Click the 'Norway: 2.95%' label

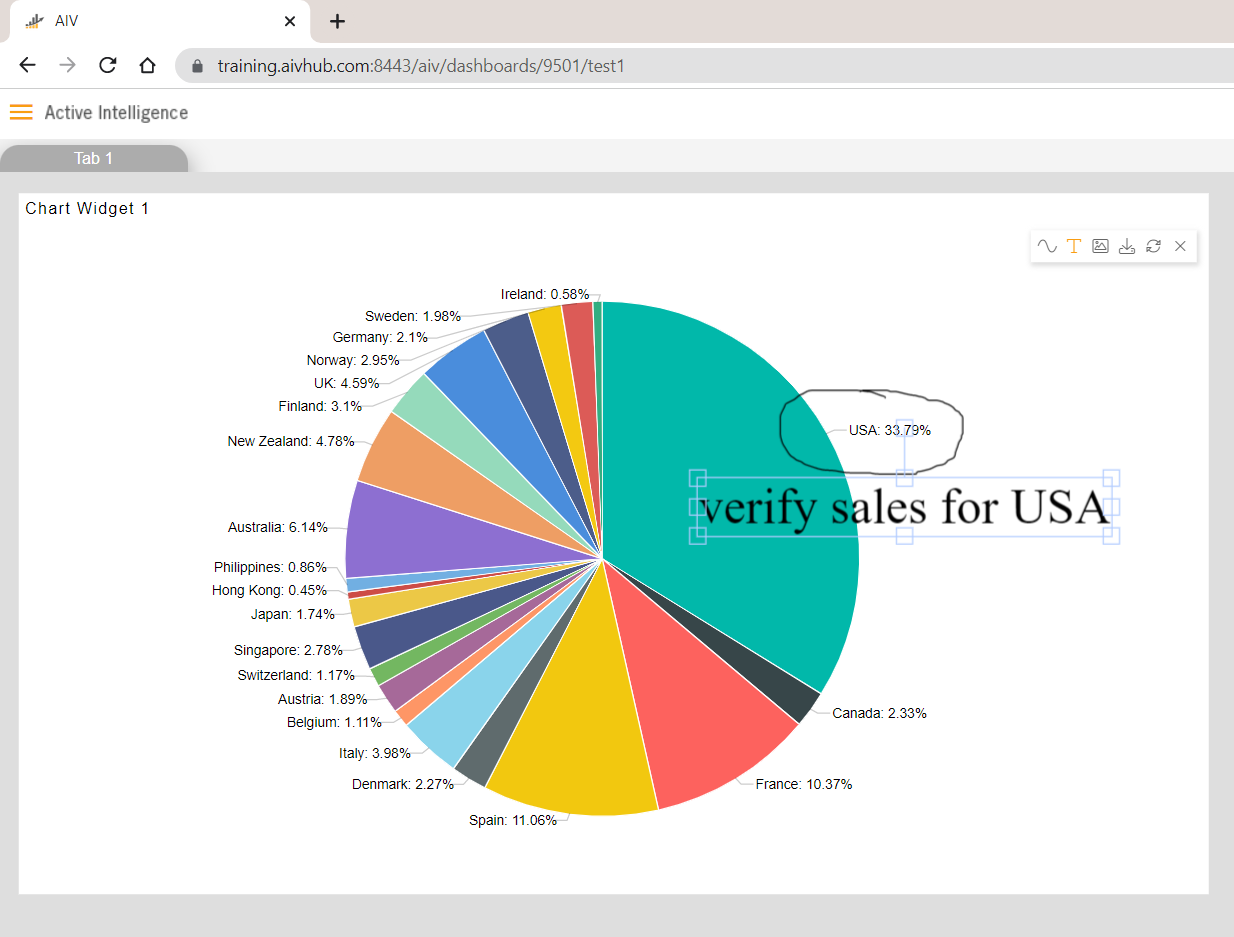pyautogui.click(x=353, y=360)
